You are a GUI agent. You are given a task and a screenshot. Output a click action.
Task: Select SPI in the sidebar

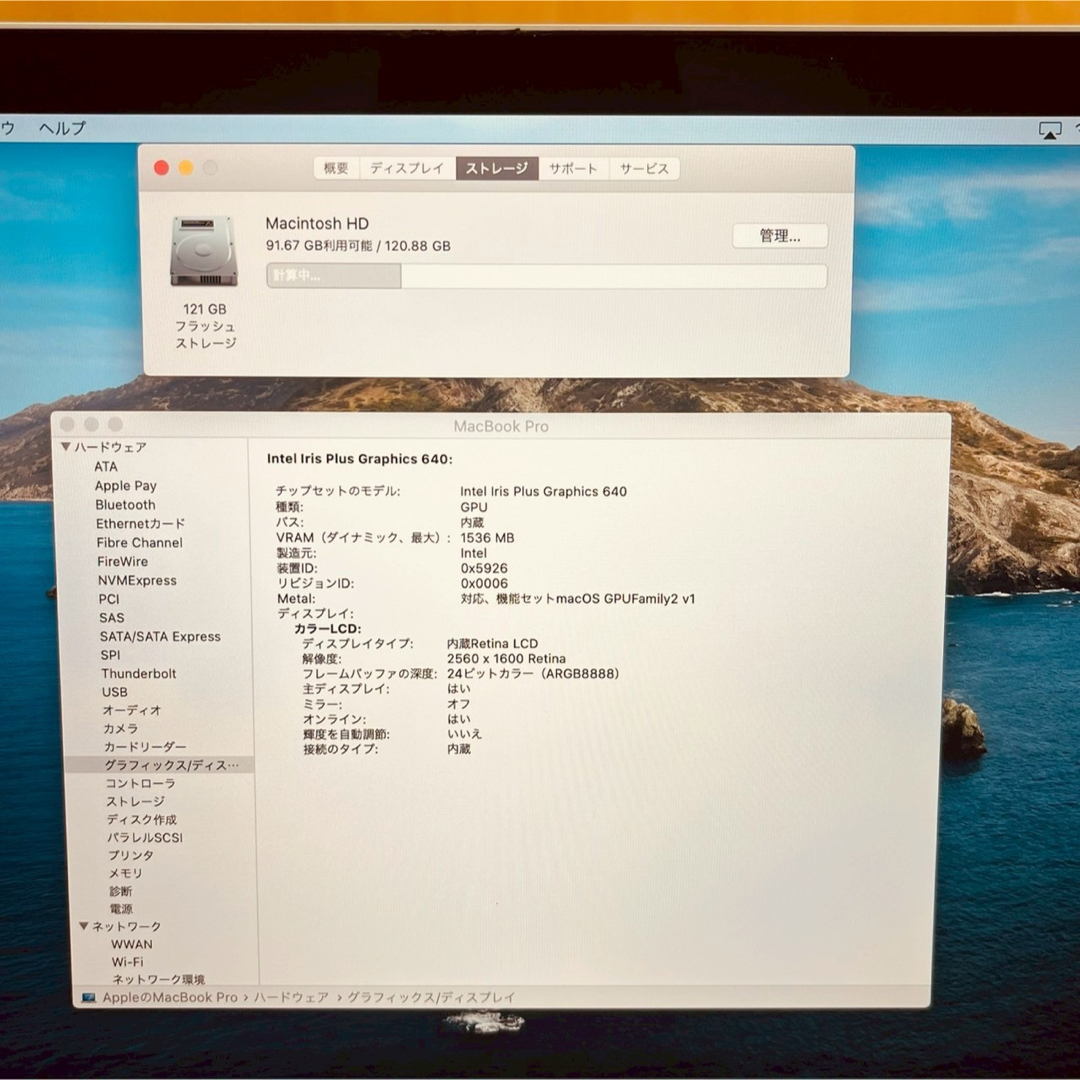[x=110, y=655]
